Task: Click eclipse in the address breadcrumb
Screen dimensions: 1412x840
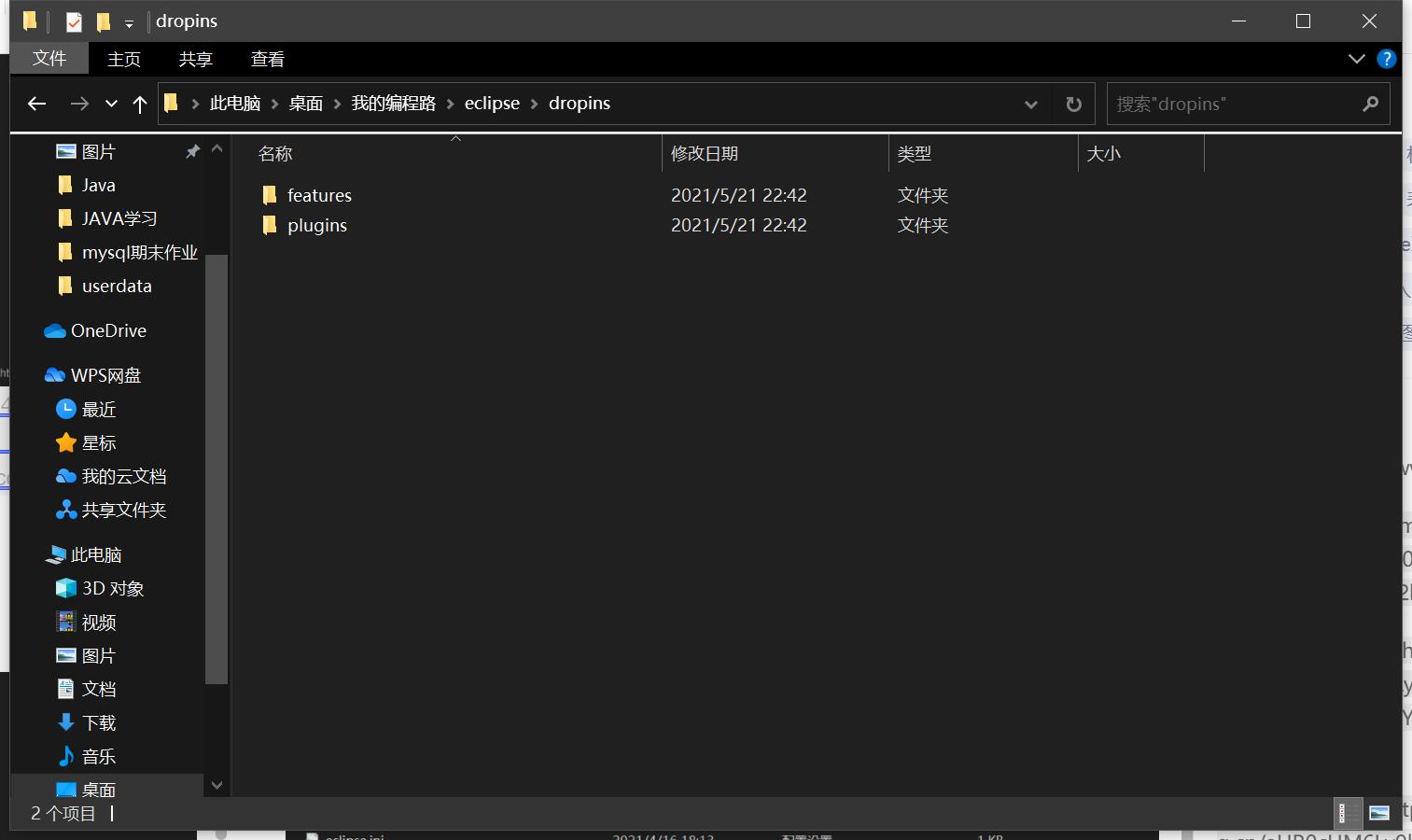Action: (x=492, y=104)
